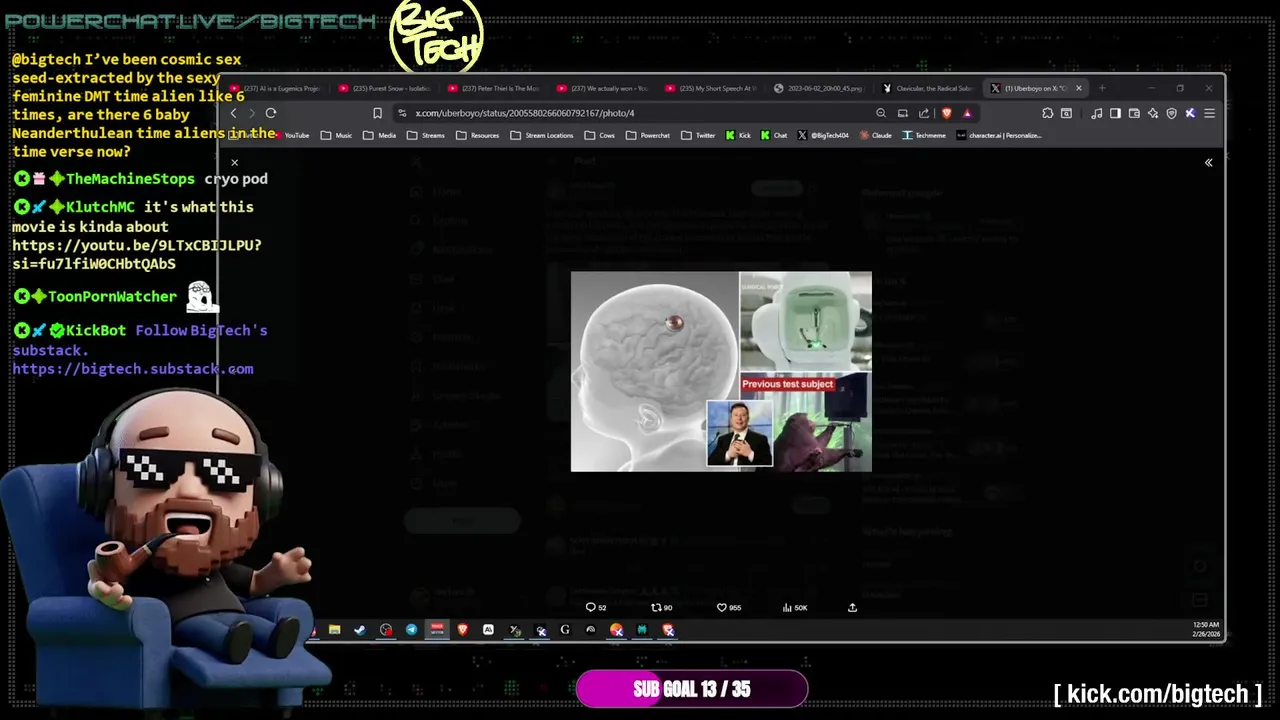Viewport: 1280px width, 720px height.
Task: Open Brave browser from the taskbar
Action: tap(462, 630)
